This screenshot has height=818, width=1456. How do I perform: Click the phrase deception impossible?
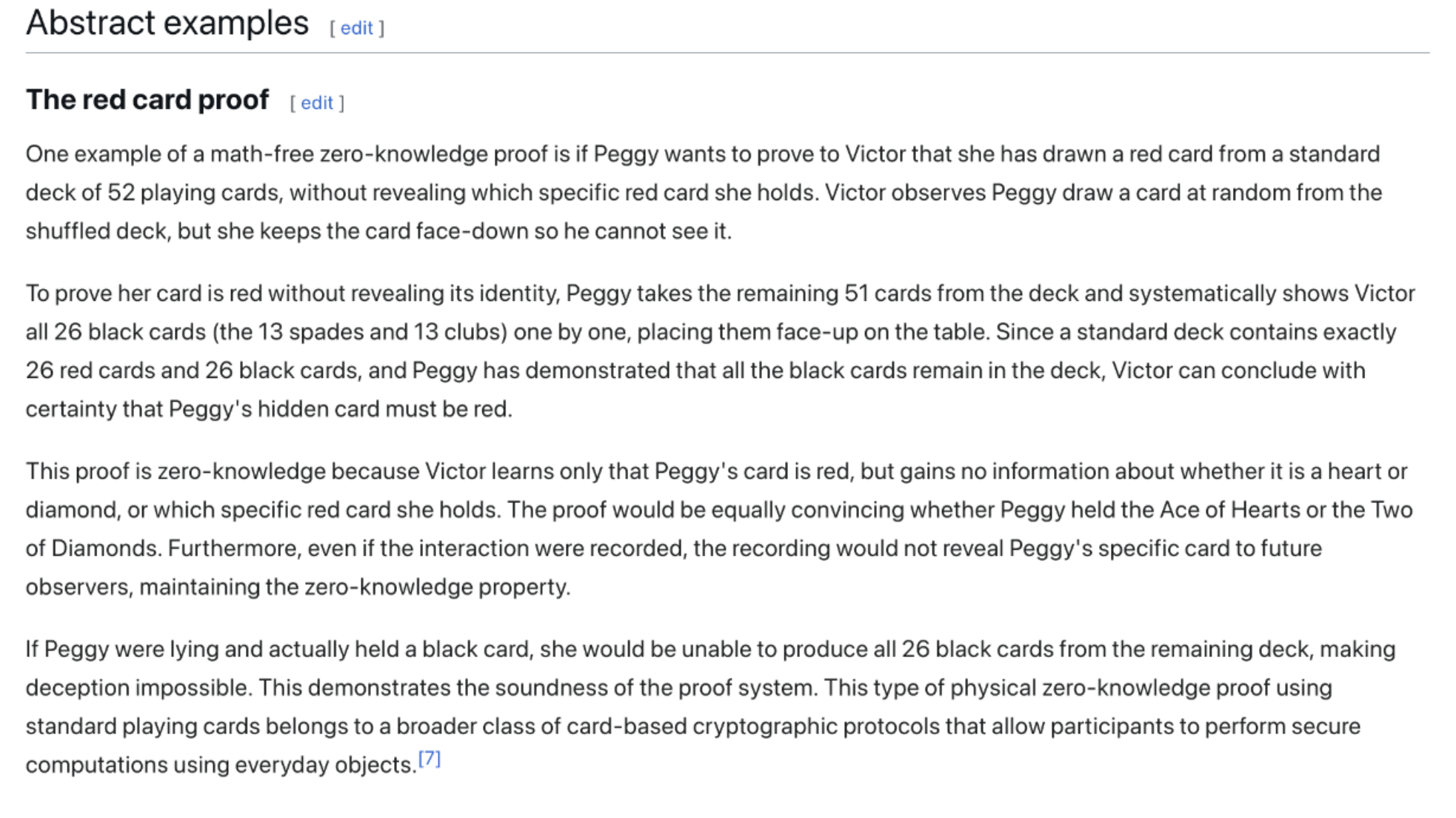tap(139, 688)
